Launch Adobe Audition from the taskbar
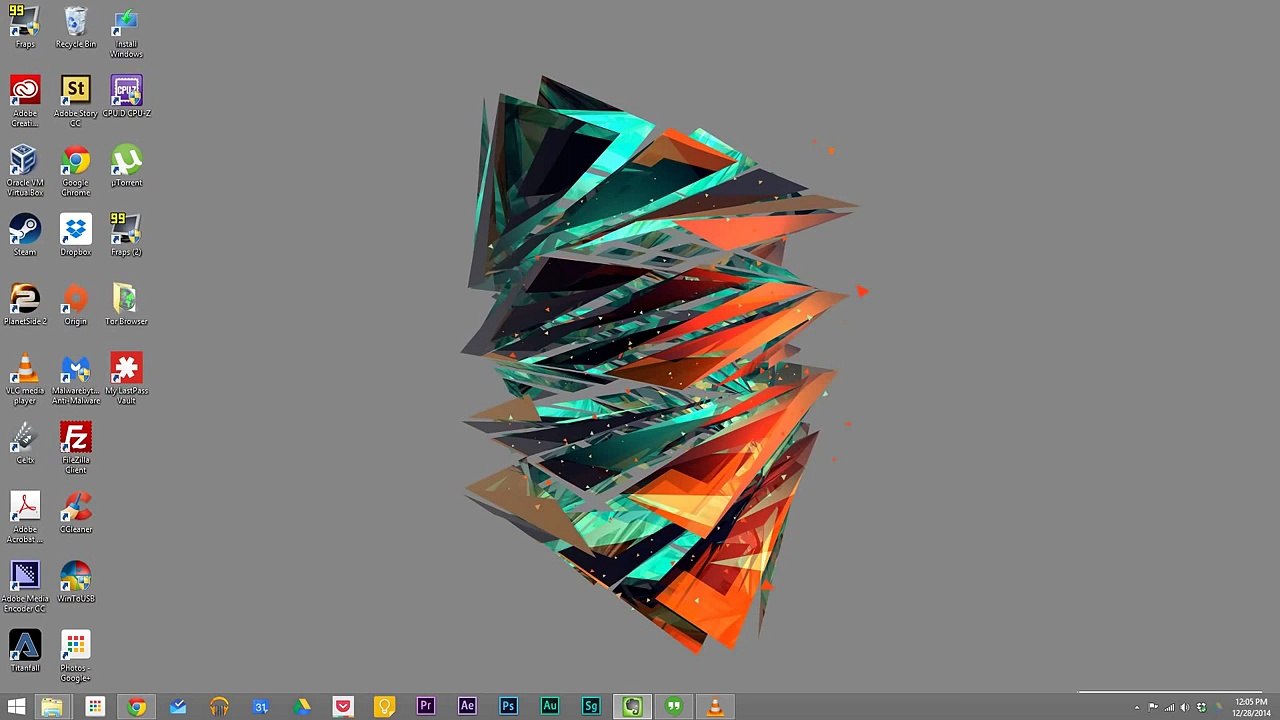 coord(550,707)
